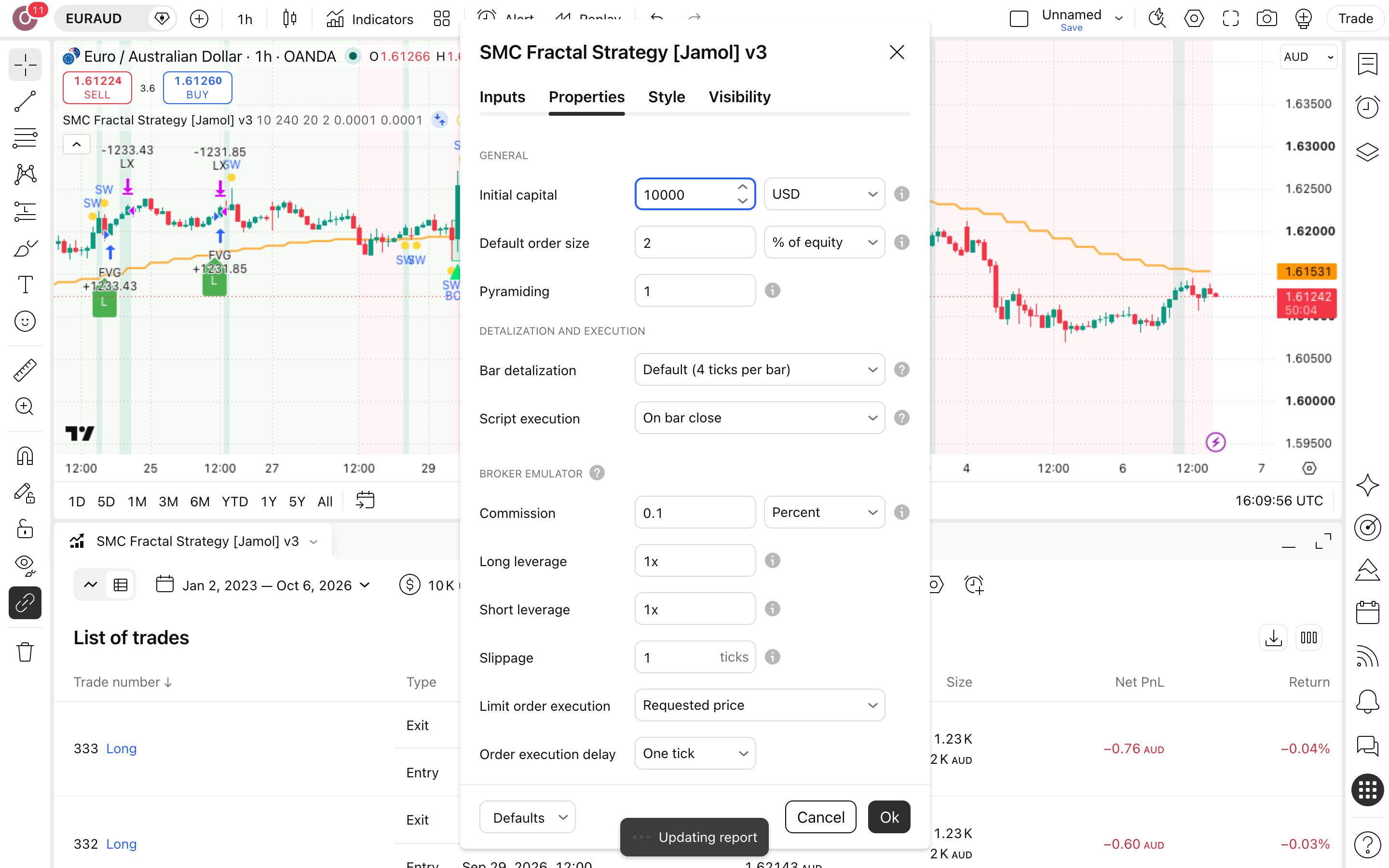Open the watchlist panel icon
Screen dimensions: 1389x868
1367,64
